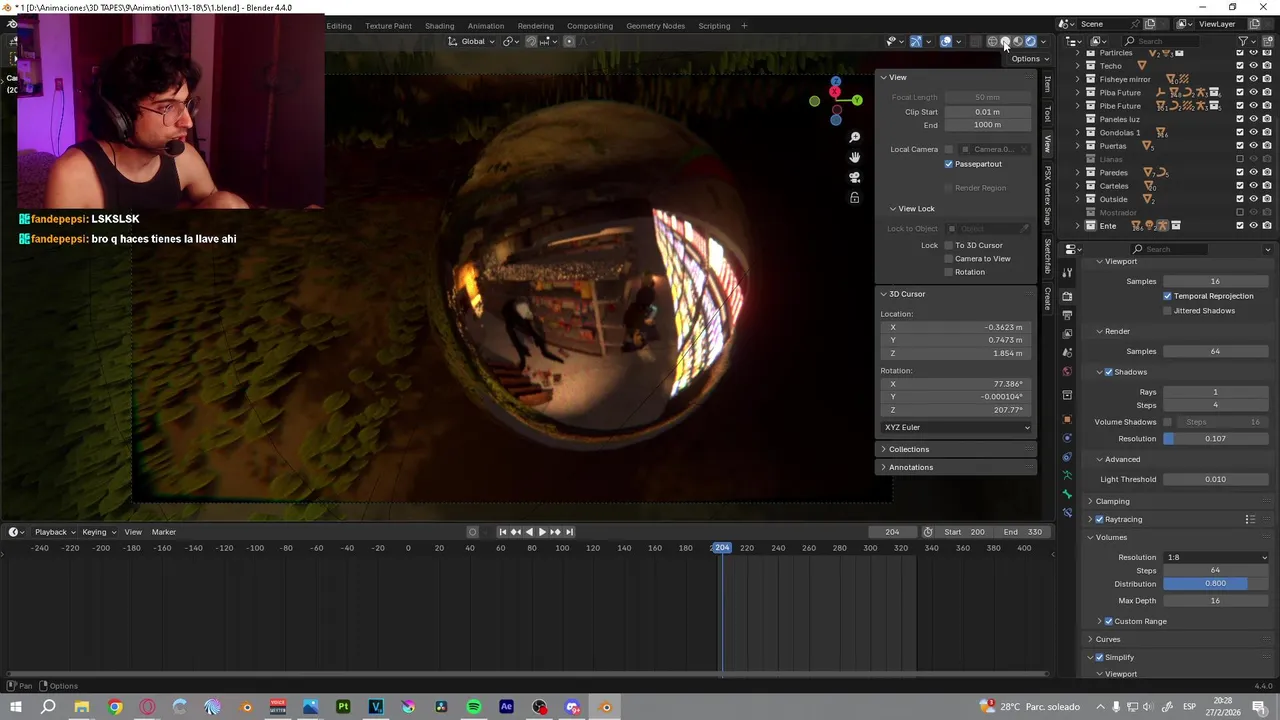1280x720 pixels.
Task: Click the Volumes Distribution slider
Action: pos(1215,584)
